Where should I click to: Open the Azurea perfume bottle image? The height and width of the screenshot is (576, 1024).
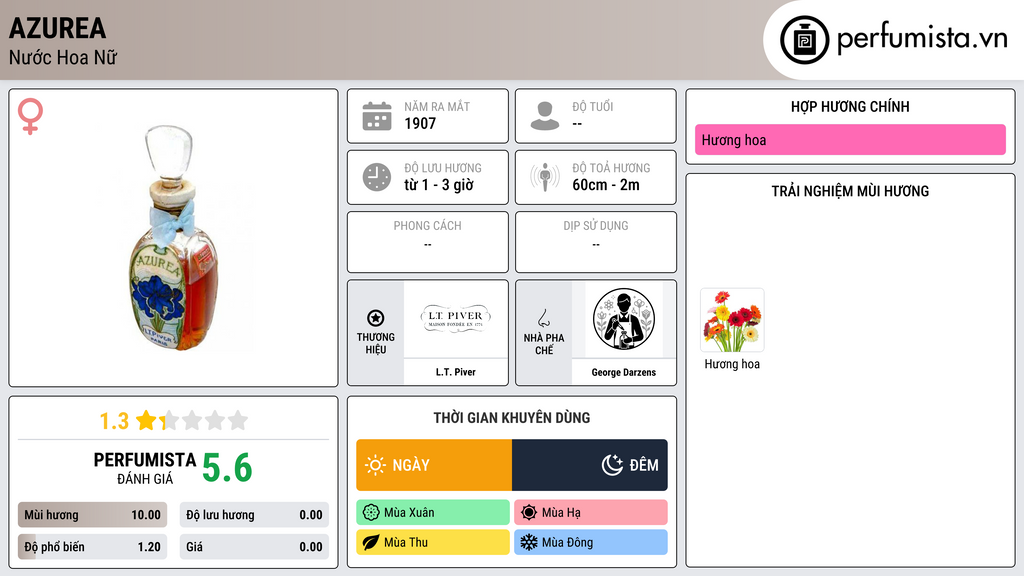pos(174,238)
